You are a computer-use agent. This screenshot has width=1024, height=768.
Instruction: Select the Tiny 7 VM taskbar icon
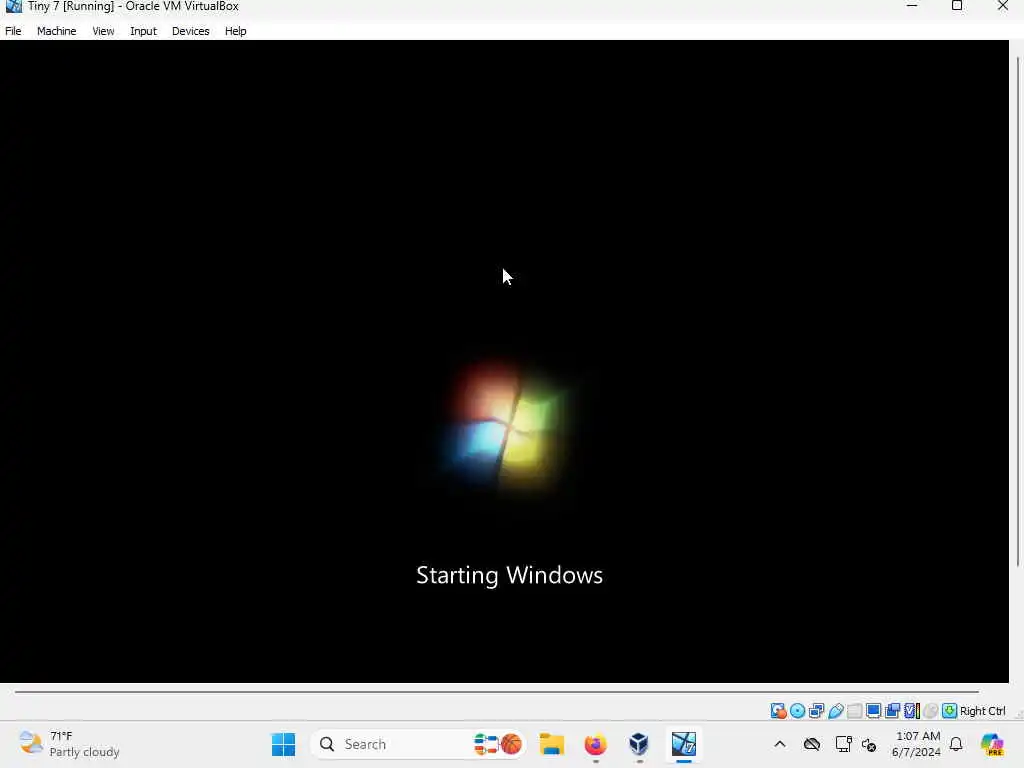pyautogui.click(x=684, y=744)
